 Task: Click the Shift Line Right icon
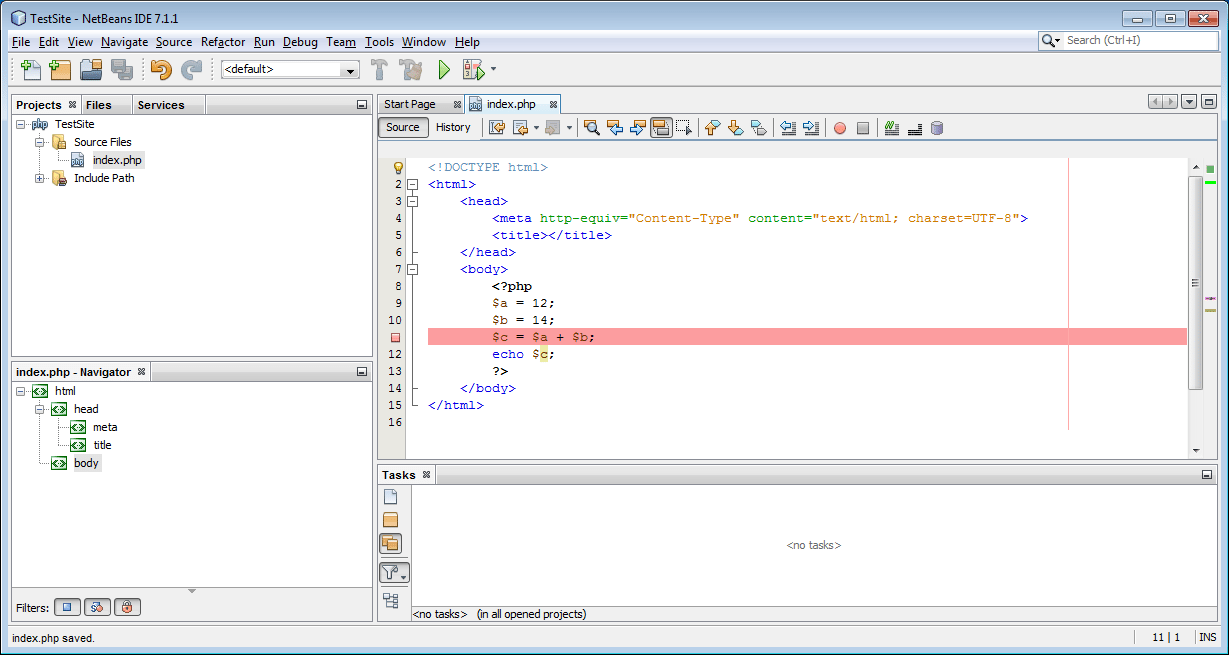pos(811,127)
